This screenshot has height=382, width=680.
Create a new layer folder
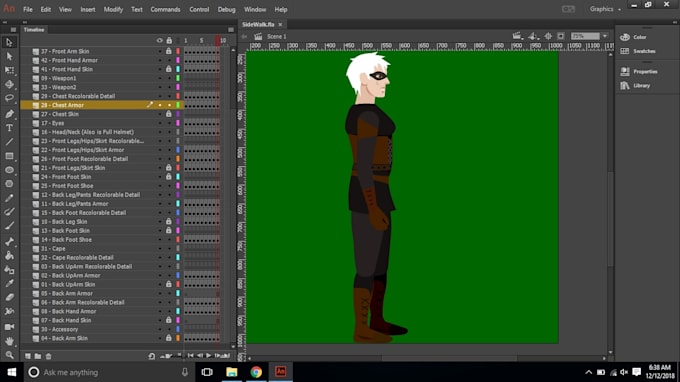[x=38, y=356]
